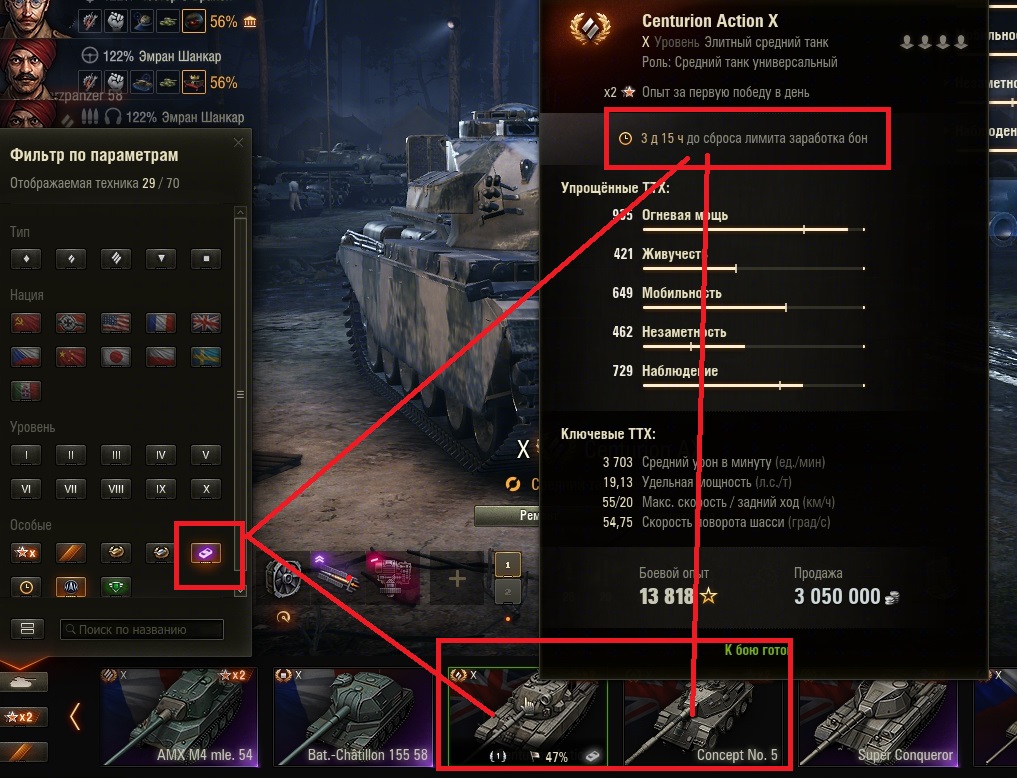Select the tank destroyer type filter icon
This screenshot has width=1017, height=778.
161,259
